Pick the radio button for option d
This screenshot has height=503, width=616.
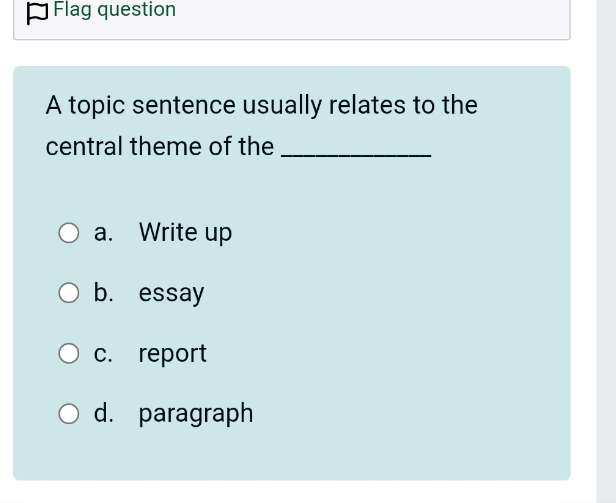[69, 414]
